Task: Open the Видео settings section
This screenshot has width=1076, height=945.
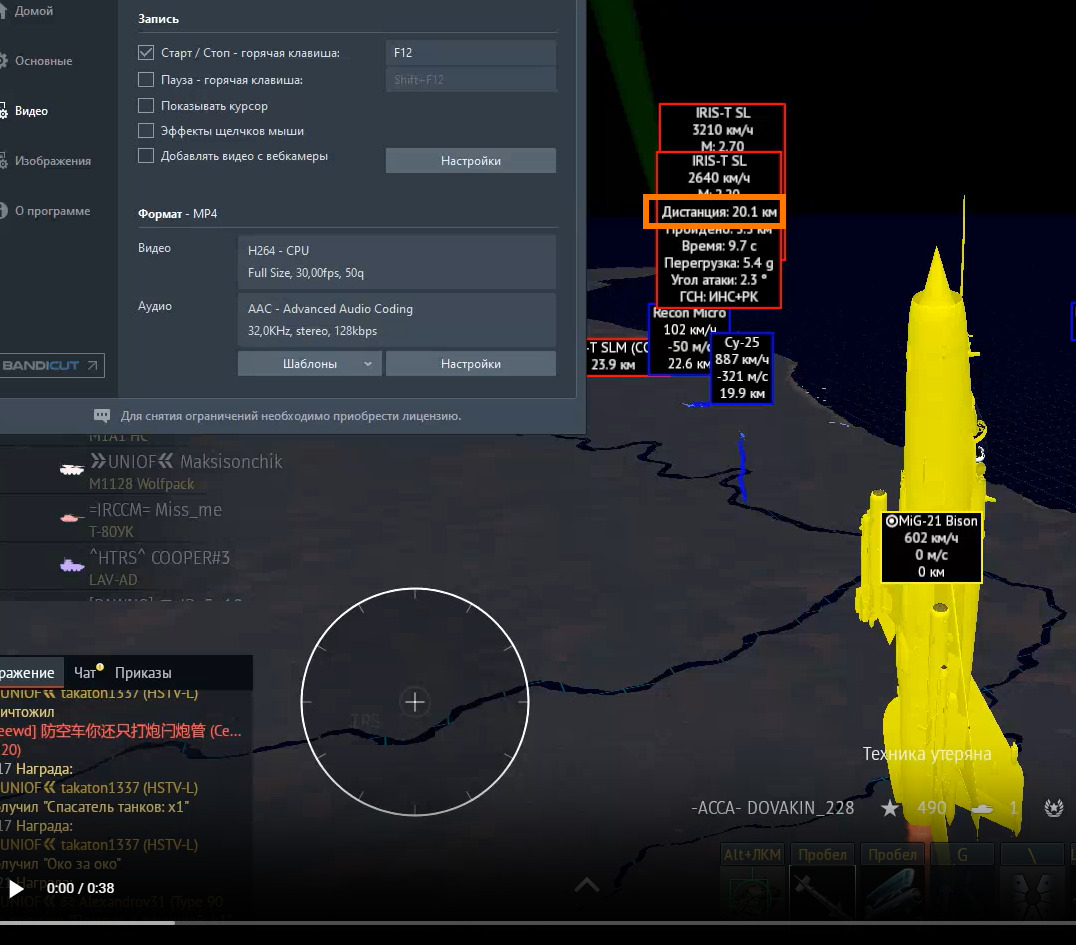Action: click(30, 111)
